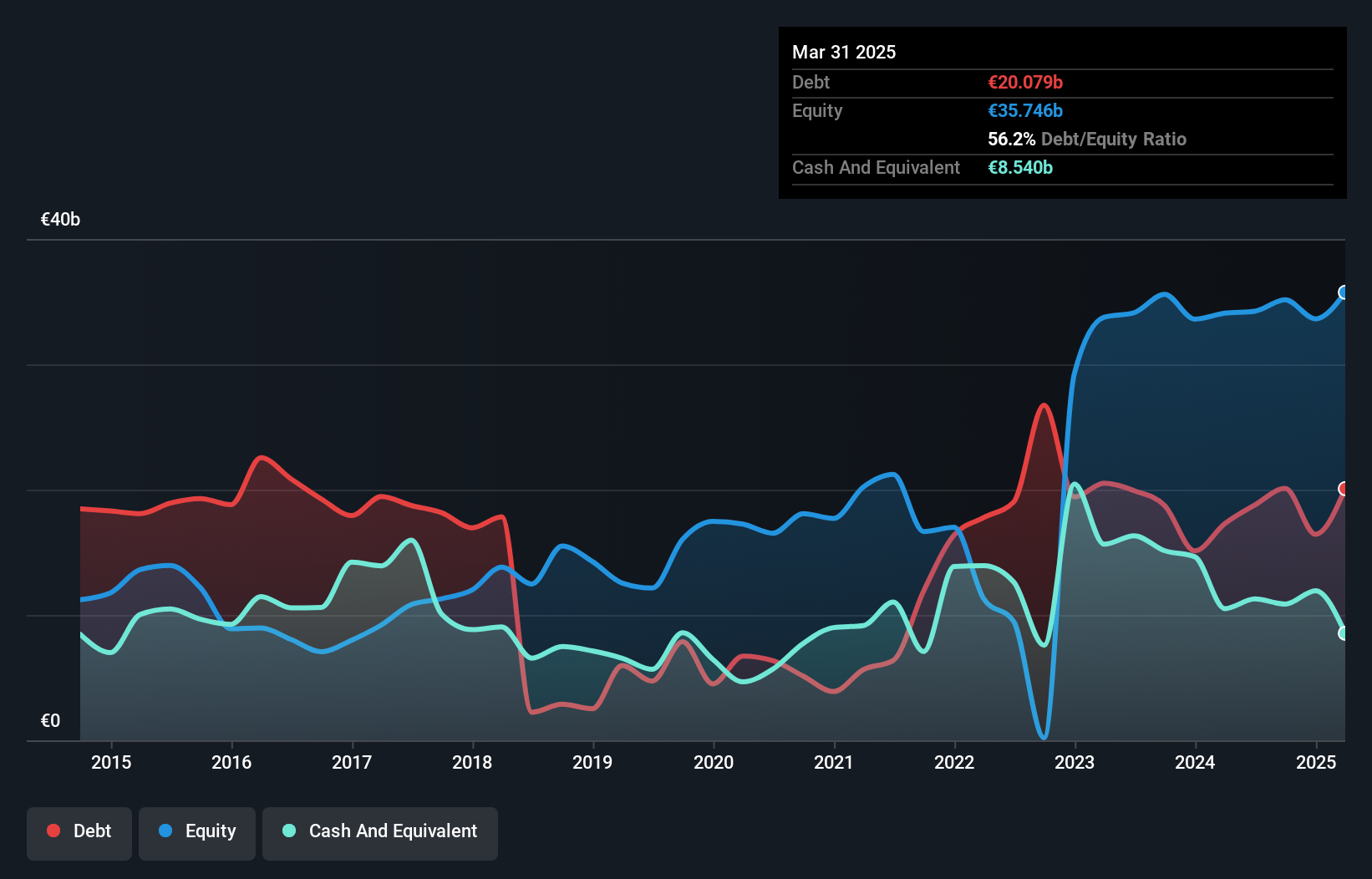
Task: Click the 2017 x-axis label
Action: coord(352,762)
